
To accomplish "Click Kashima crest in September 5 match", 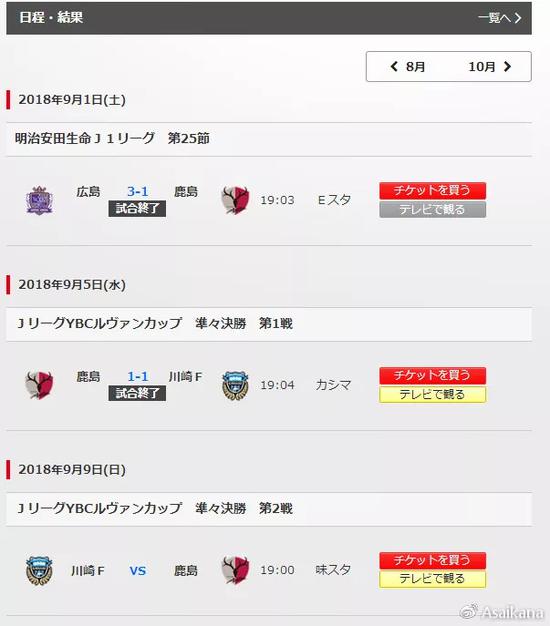I will click(x=39, y=385).
